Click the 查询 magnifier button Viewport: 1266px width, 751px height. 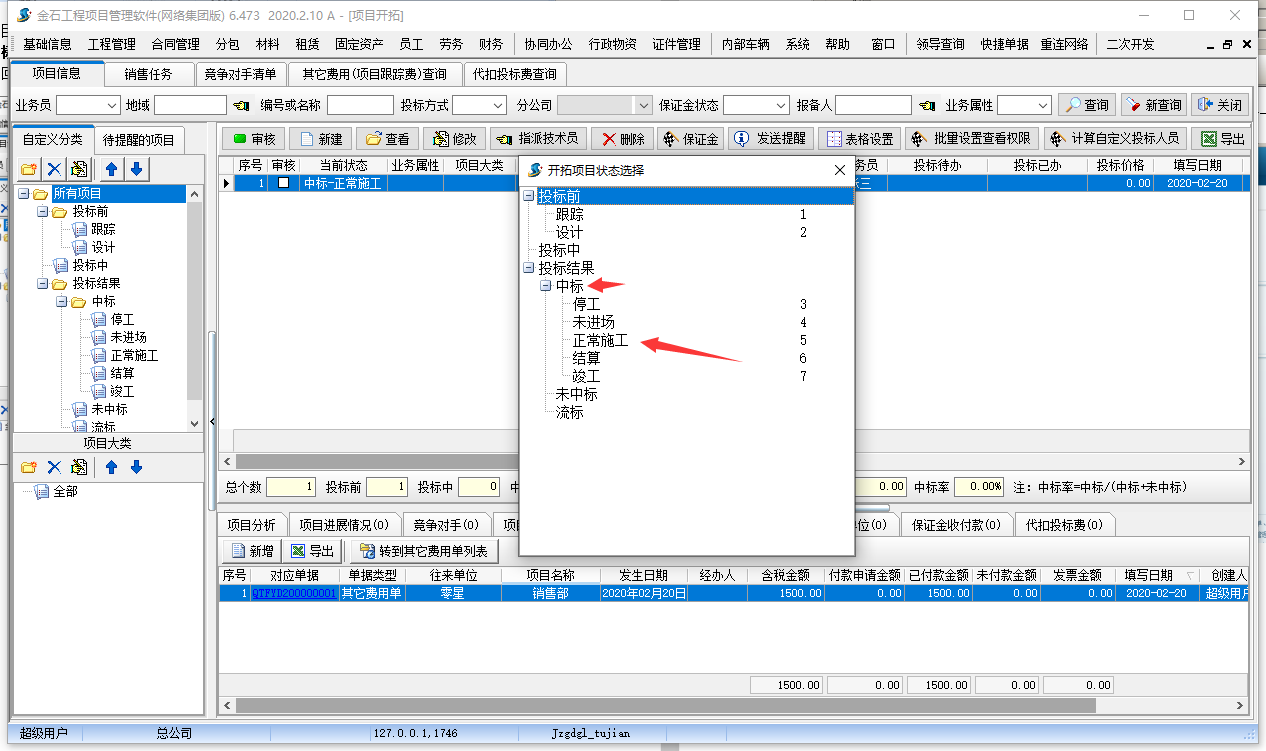tap(1086, 105)
